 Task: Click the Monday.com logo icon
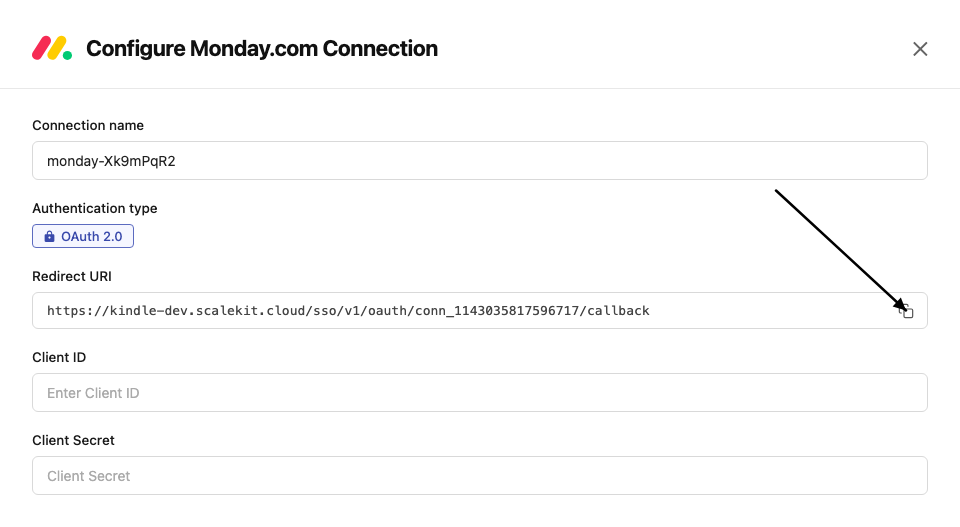[x=52, y=48]
